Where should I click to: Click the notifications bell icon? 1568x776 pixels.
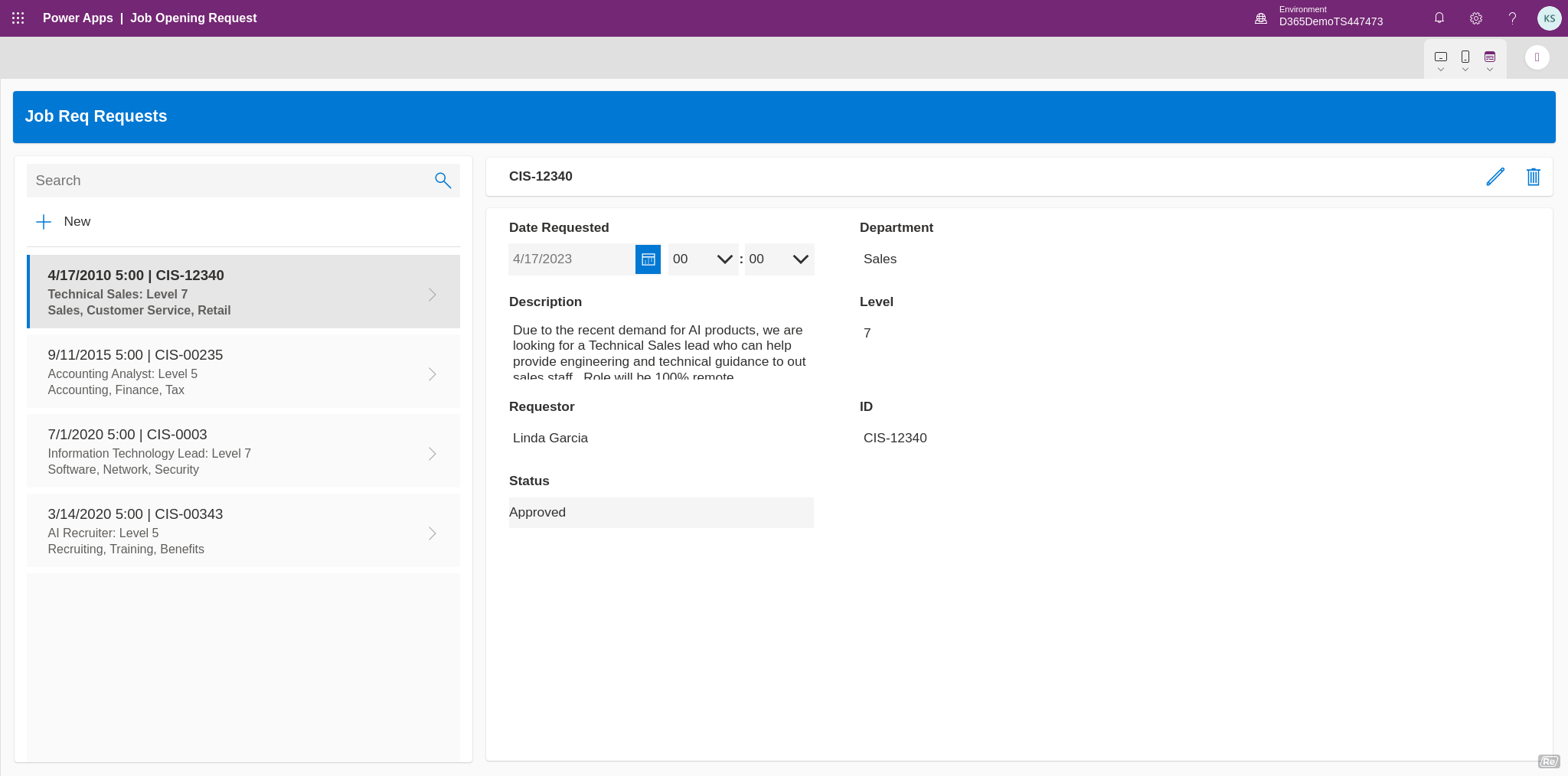[1439, 18]
